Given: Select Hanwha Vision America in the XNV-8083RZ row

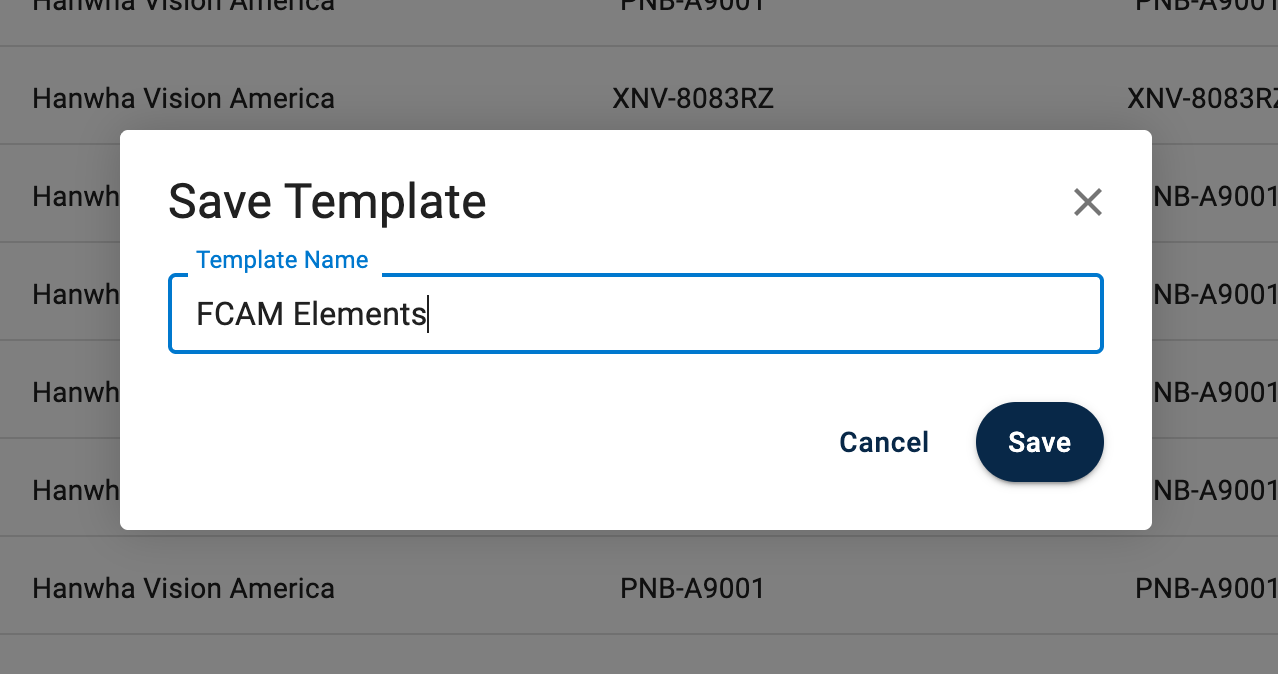Looking at the screenshot, I should 183,99.
